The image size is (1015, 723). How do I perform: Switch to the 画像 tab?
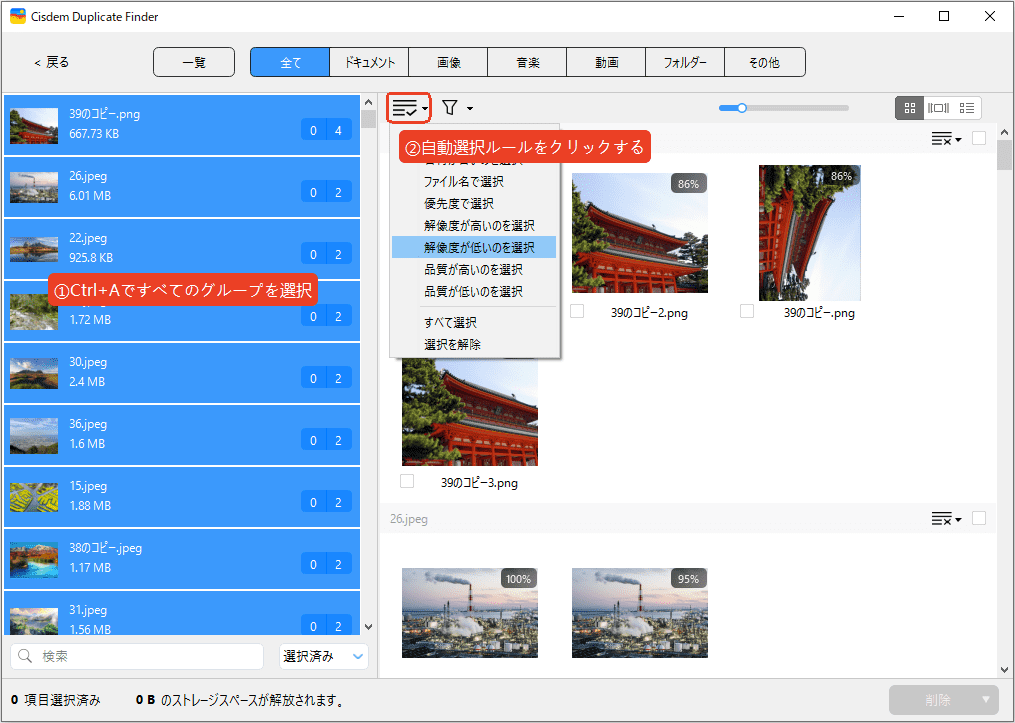[x=448, y=62]
